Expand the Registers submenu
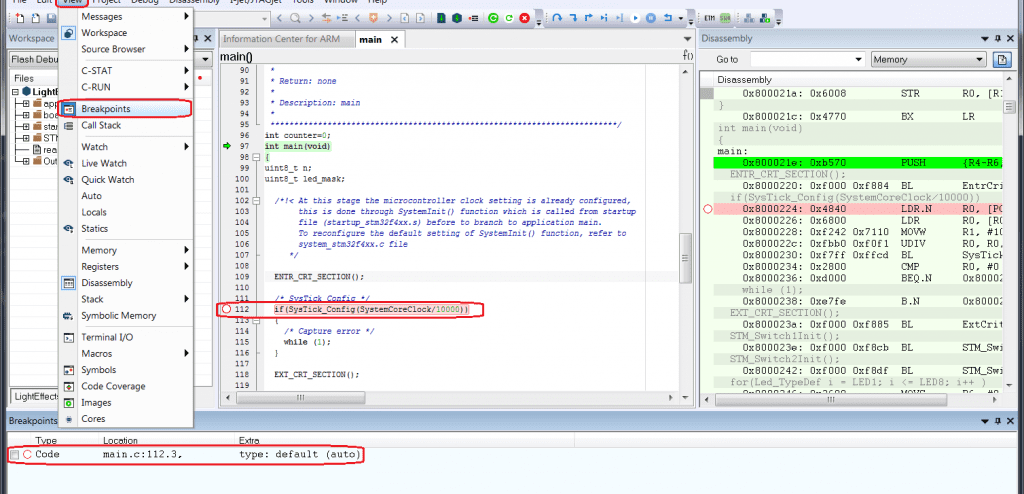 click(125, 267)
